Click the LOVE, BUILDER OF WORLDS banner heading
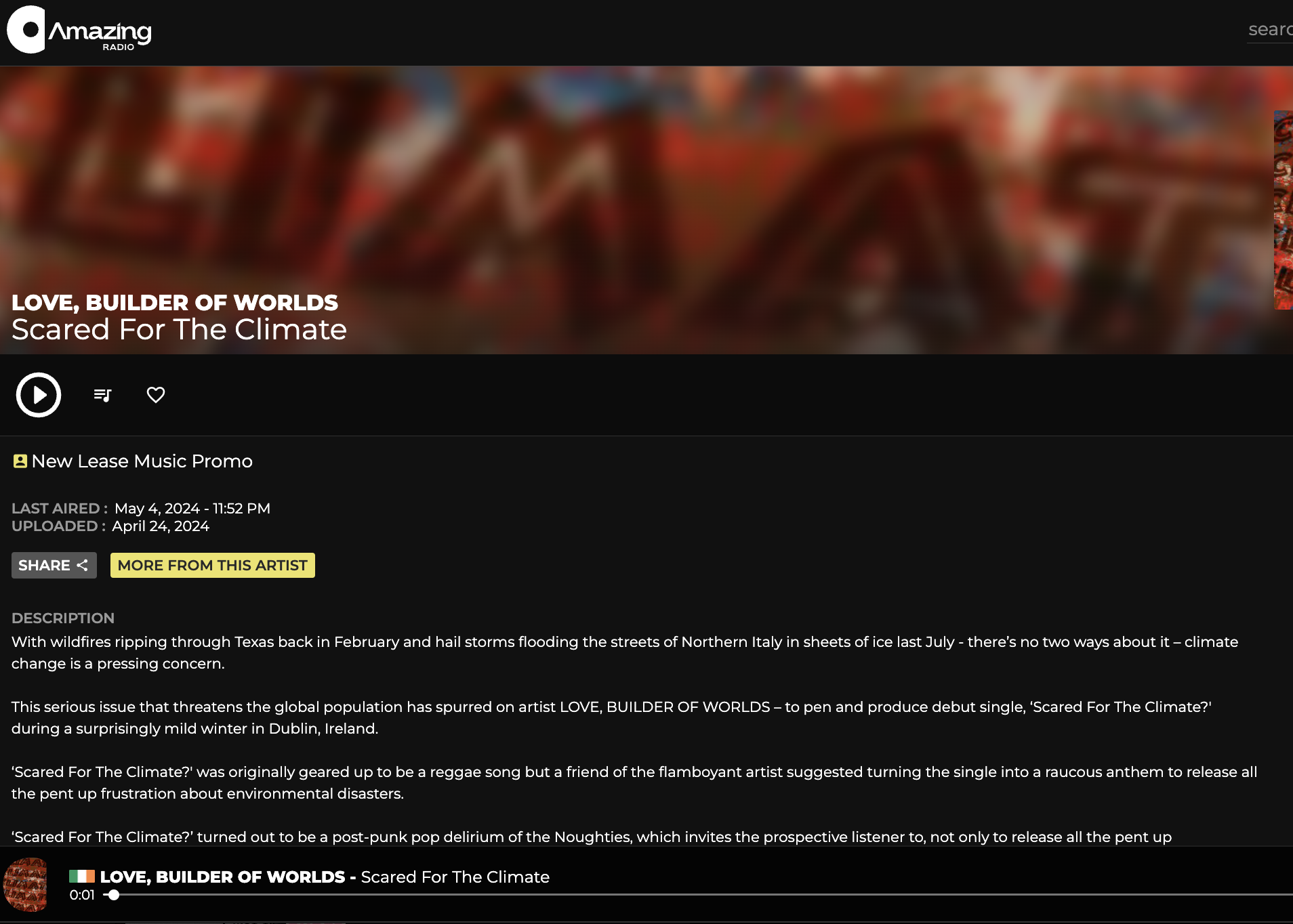The height and width of the screenshot is (924, 1293). point(175,302)
